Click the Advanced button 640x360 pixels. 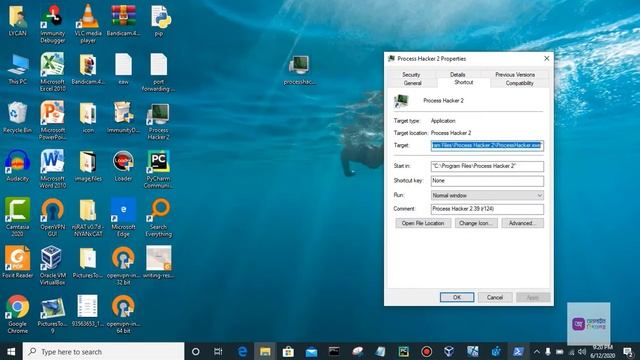coord(522,223)
